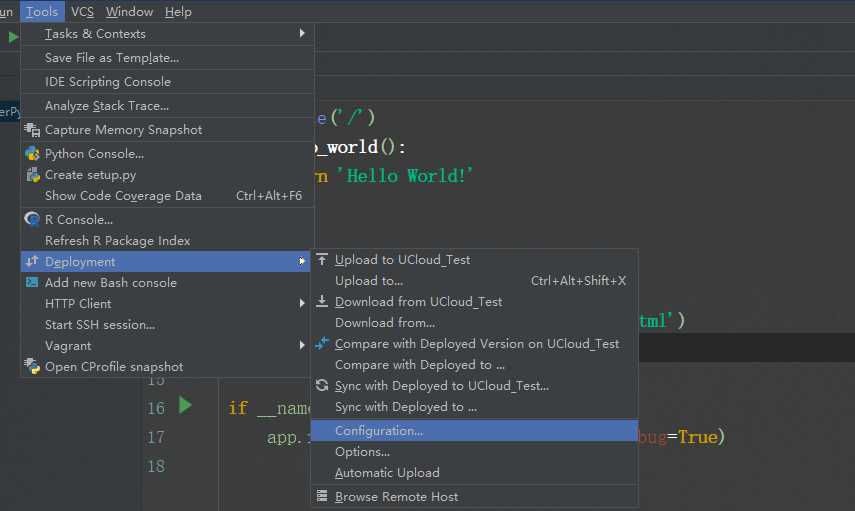Click the Sync with Deployed to UCloud_Test icon
Image resolution: width=855 pixels, height=511 pixels.
pos(322,386)
